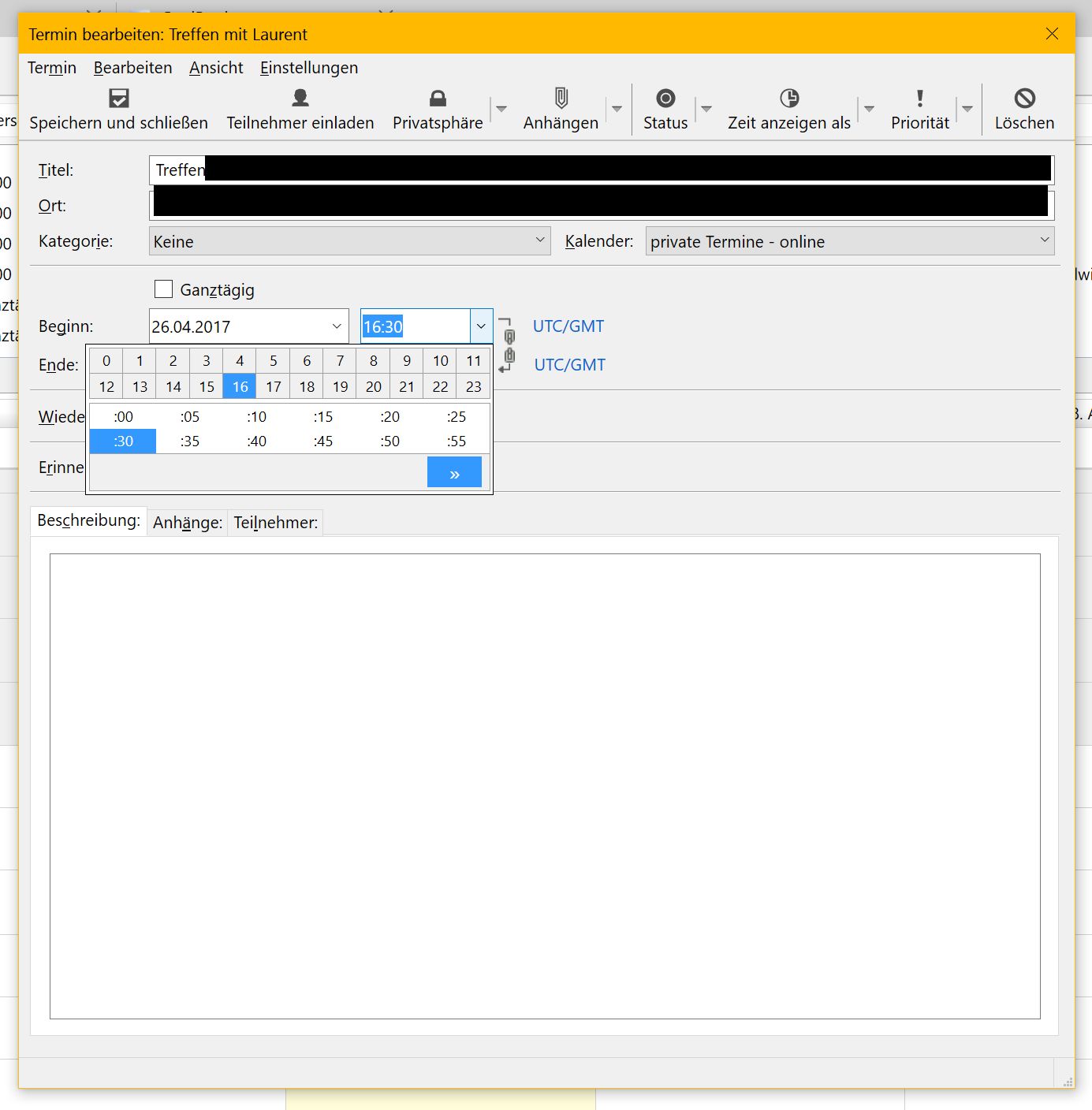Choose minute :50 in the time picker

click(389, 441)
